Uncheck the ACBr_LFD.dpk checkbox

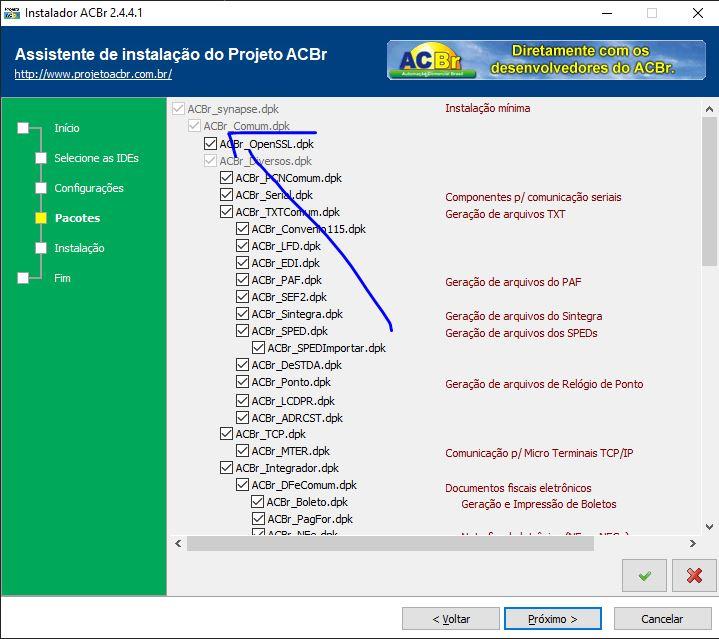(x=243, y=245)
